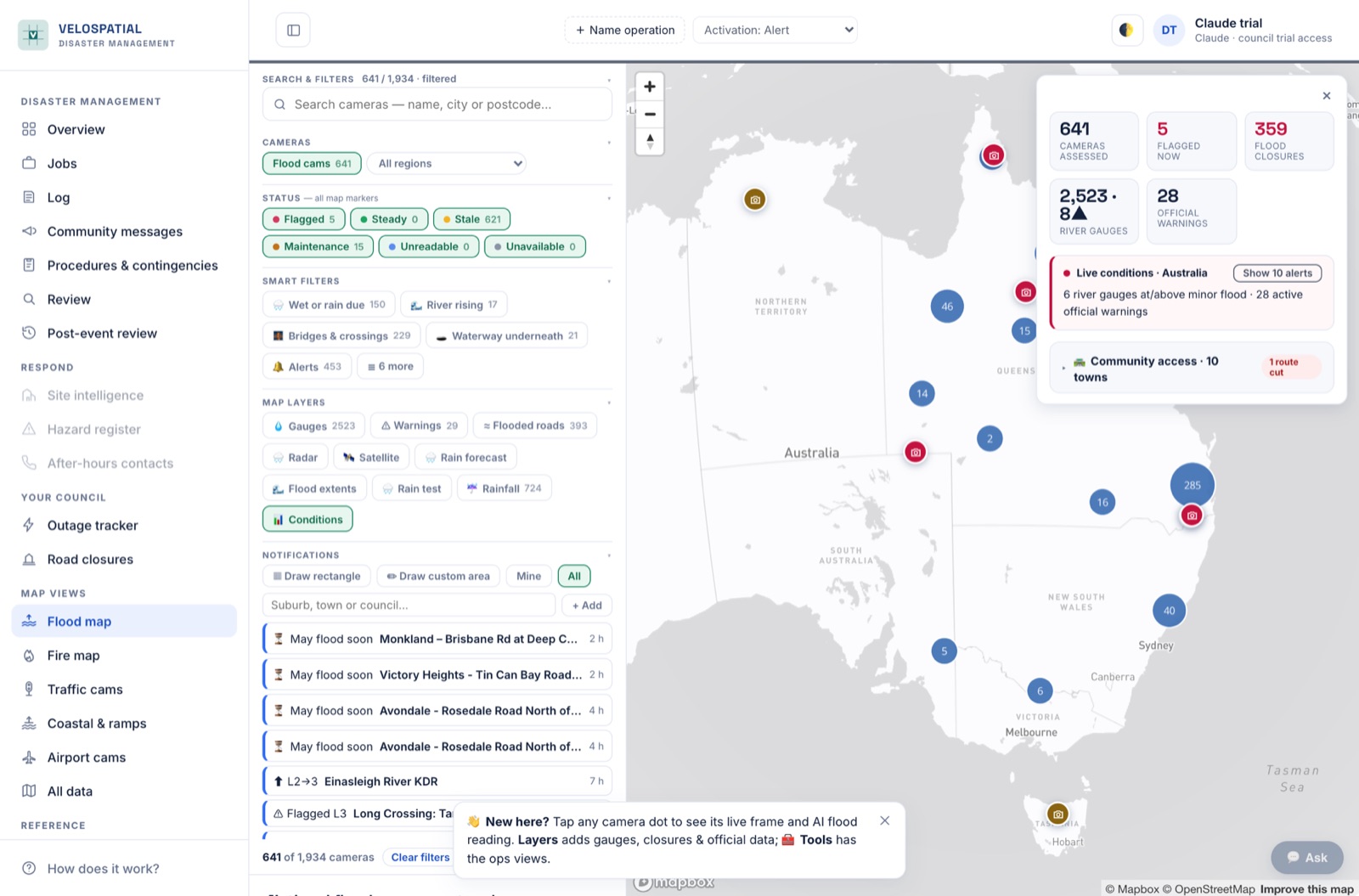Zoom out on the map

click(x=650, y=114)
